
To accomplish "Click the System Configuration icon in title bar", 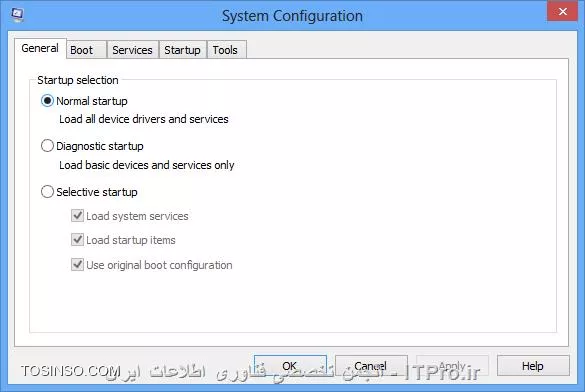I will 17,15.
